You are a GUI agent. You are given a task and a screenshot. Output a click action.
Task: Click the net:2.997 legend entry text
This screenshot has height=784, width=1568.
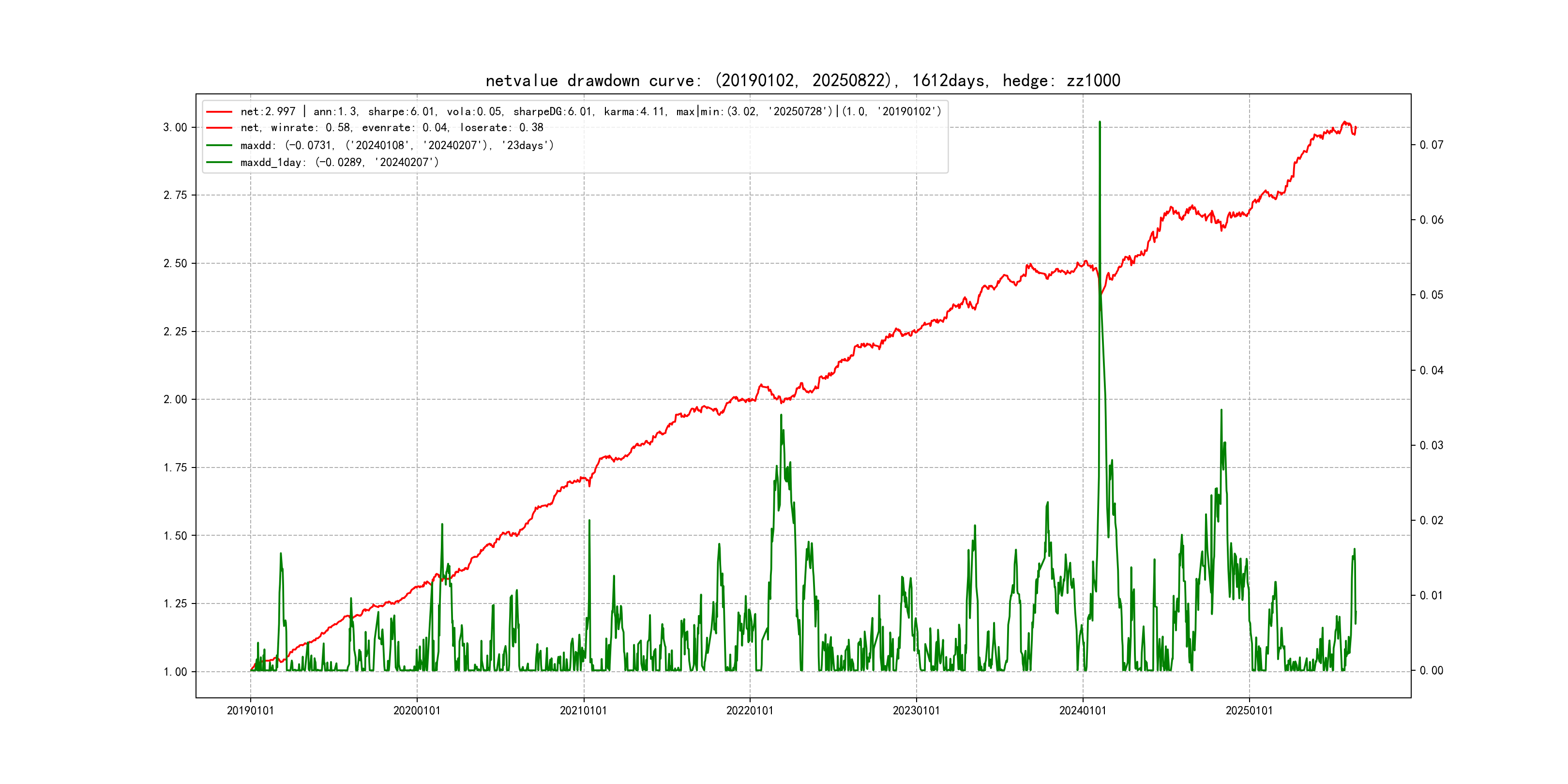coord(590,111)
